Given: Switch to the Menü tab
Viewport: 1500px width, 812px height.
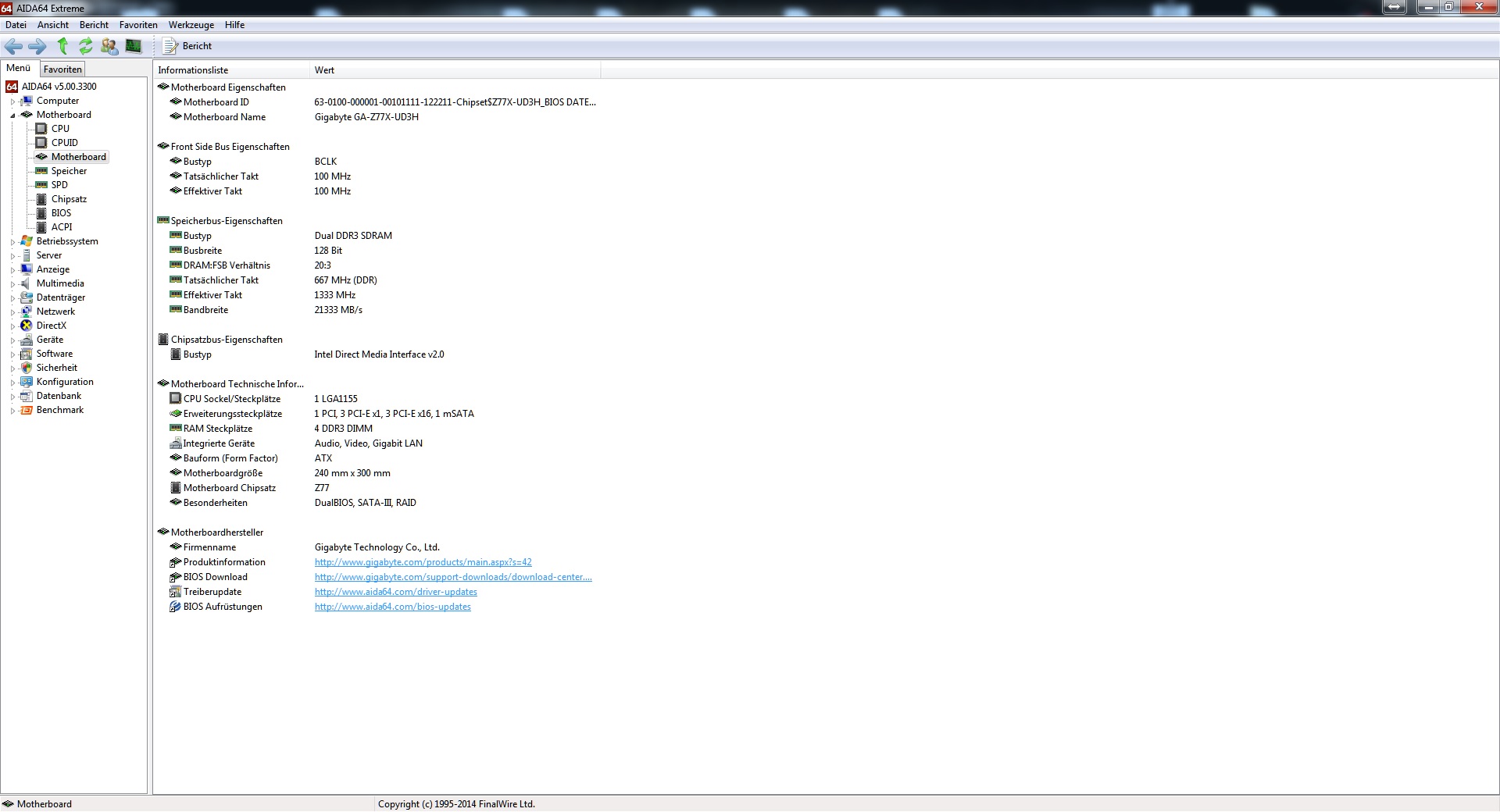Looking at the screenshot, I should click(19, 69).
